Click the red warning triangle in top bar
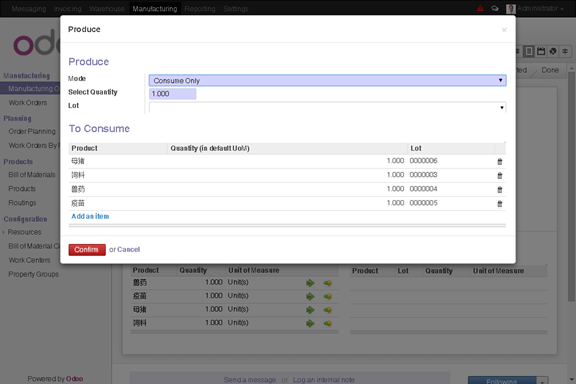576x384 pixels. [x=480, y=8]
